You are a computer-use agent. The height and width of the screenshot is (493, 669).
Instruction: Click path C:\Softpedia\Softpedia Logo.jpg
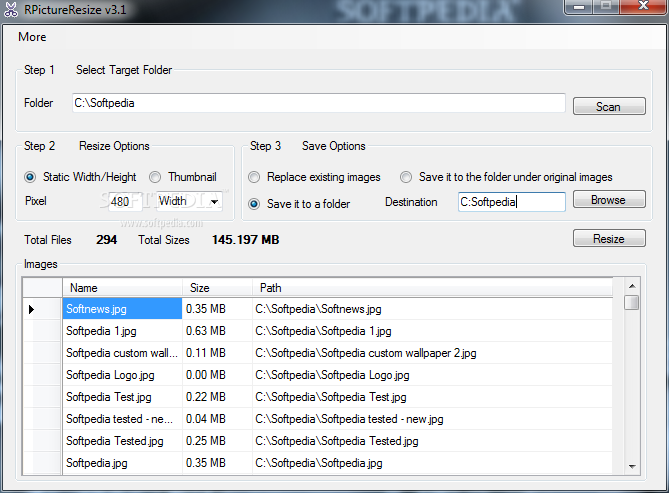tap(433, 375)
